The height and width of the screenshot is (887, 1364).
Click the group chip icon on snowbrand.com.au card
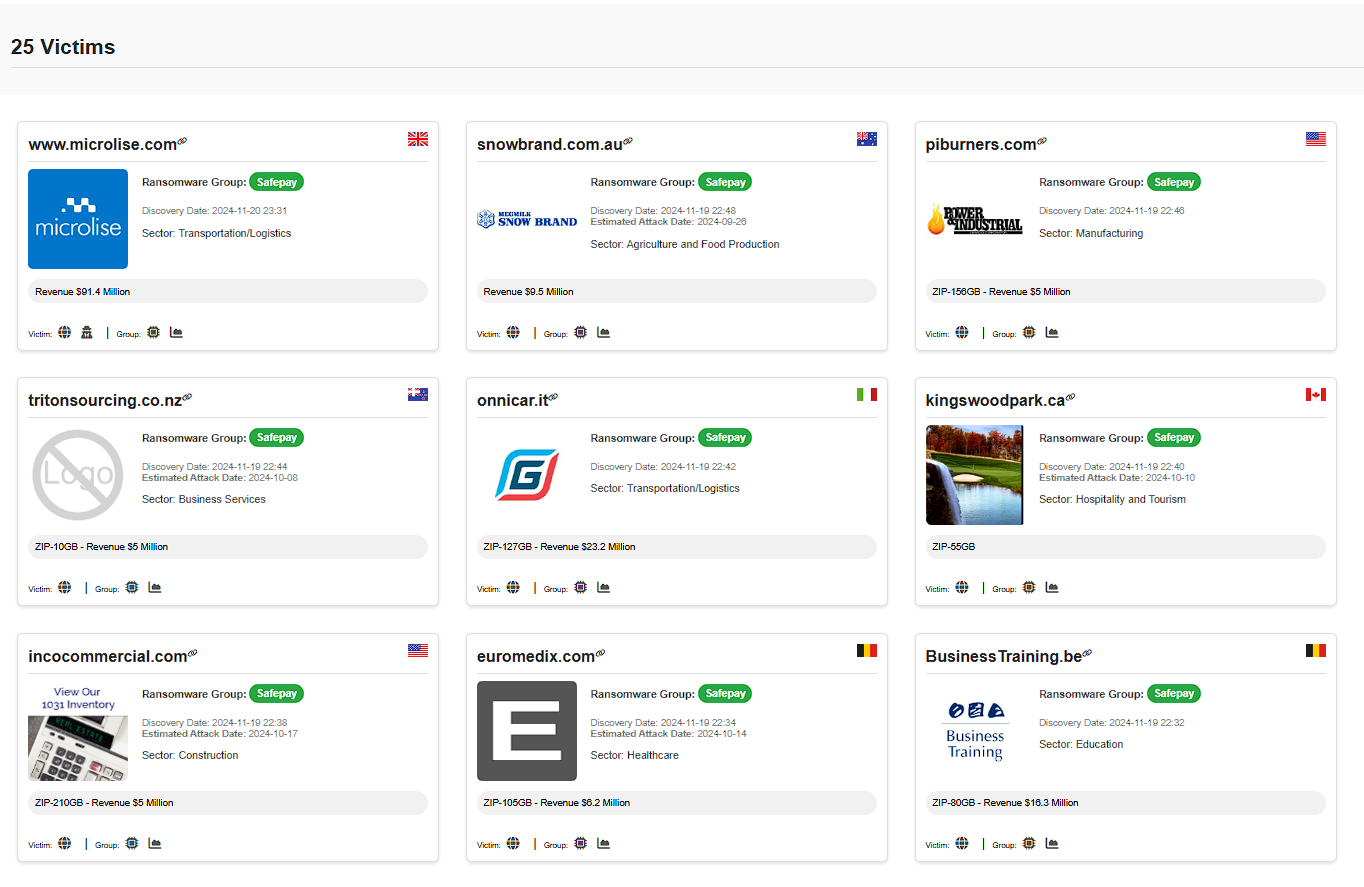point(580,333)
